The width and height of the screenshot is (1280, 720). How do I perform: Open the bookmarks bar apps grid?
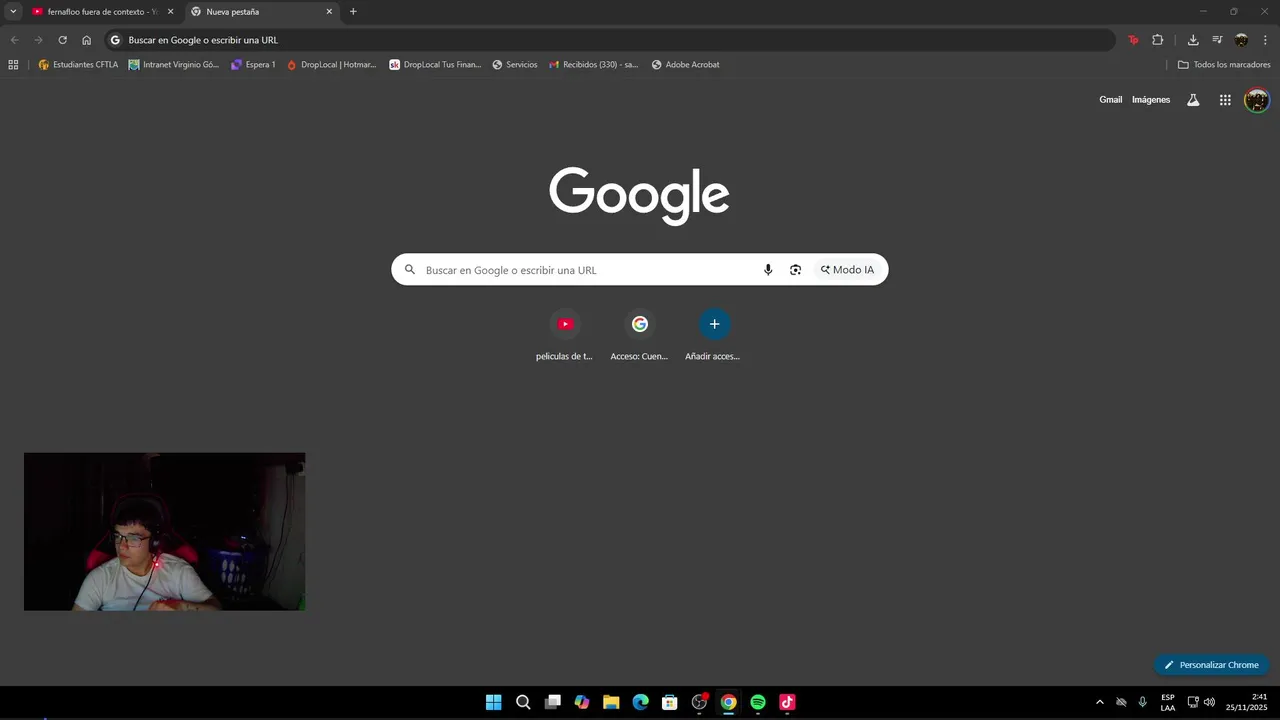pyautogui.click(x=13, y=65)
